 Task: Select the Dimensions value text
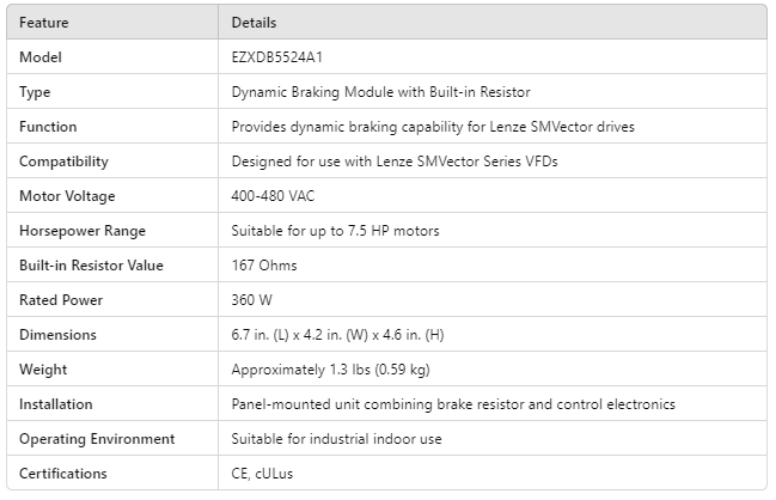coord(336,335)
